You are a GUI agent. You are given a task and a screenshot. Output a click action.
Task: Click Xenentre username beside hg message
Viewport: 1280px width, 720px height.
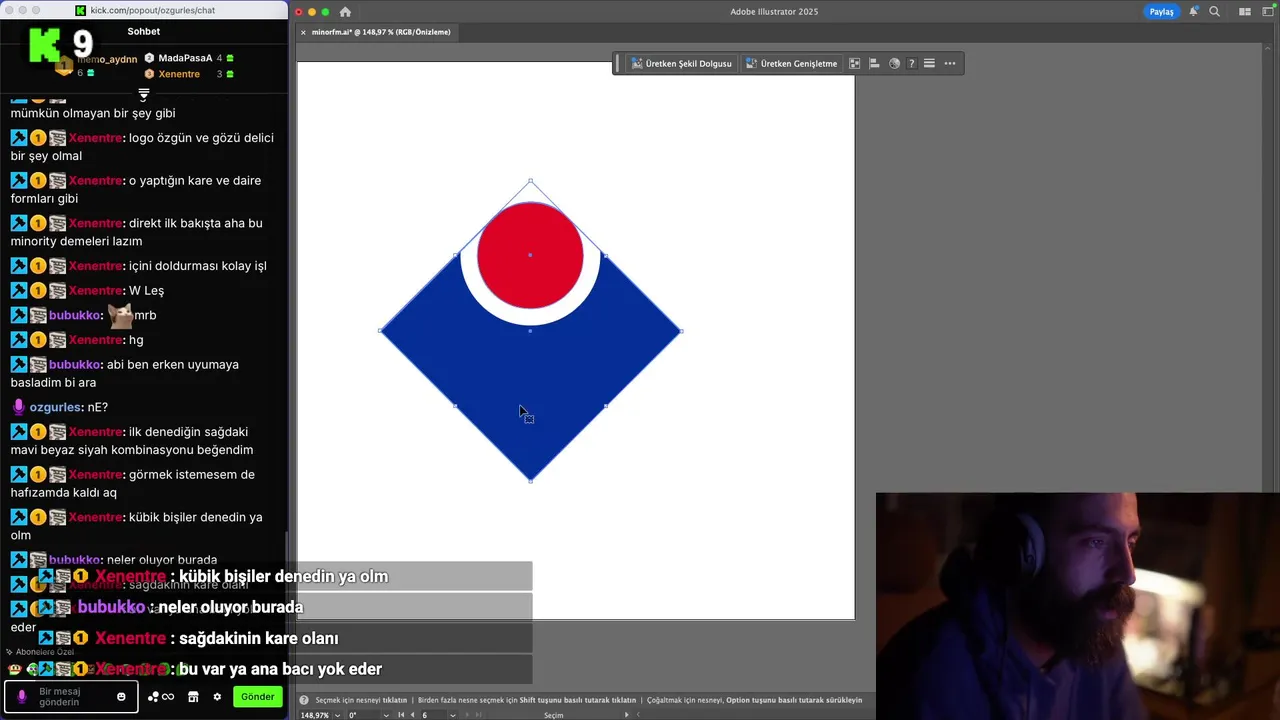[95, 340]
